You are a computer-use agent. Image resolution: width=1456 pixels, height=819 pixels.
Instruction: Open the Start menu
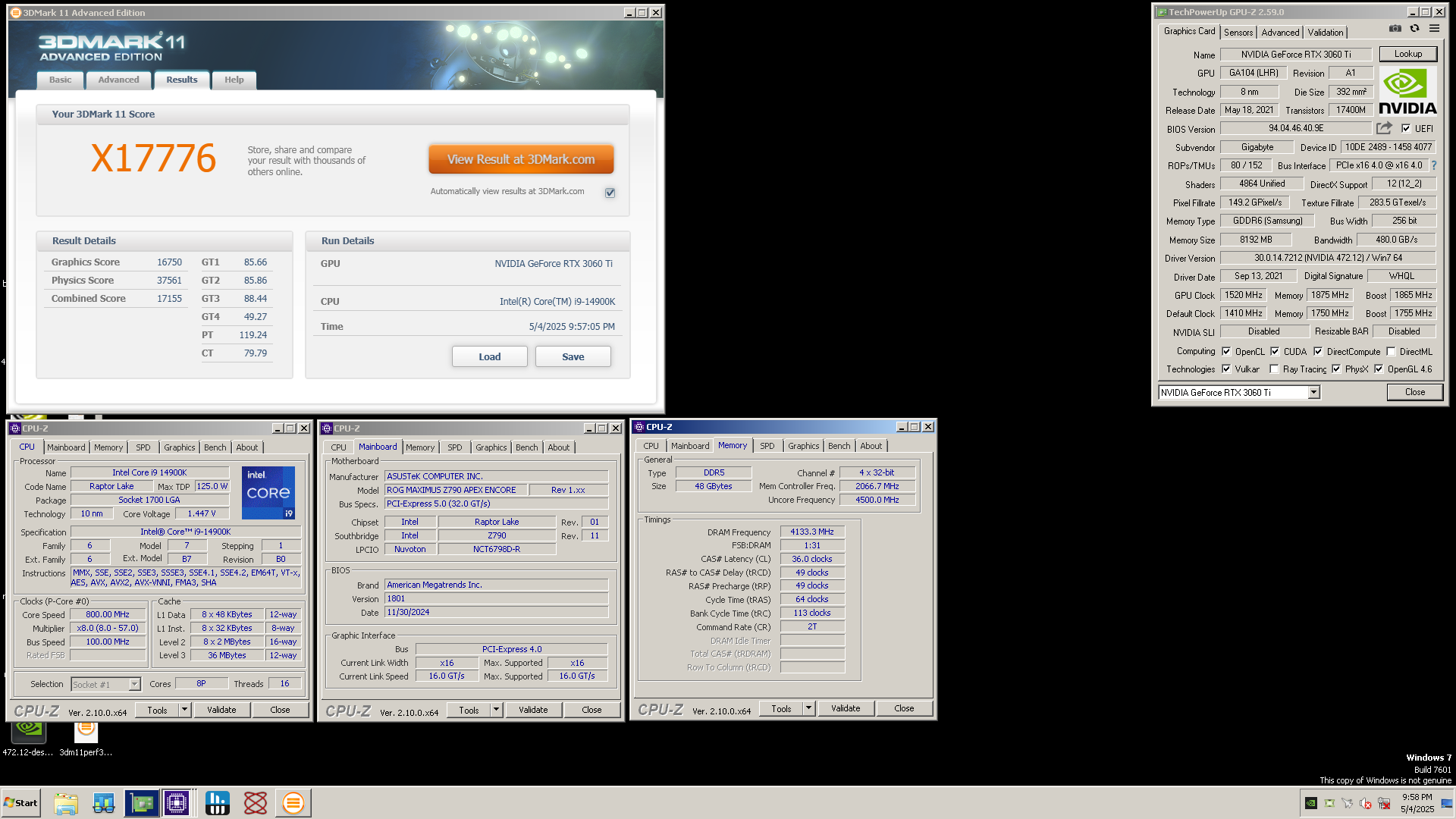20,803
